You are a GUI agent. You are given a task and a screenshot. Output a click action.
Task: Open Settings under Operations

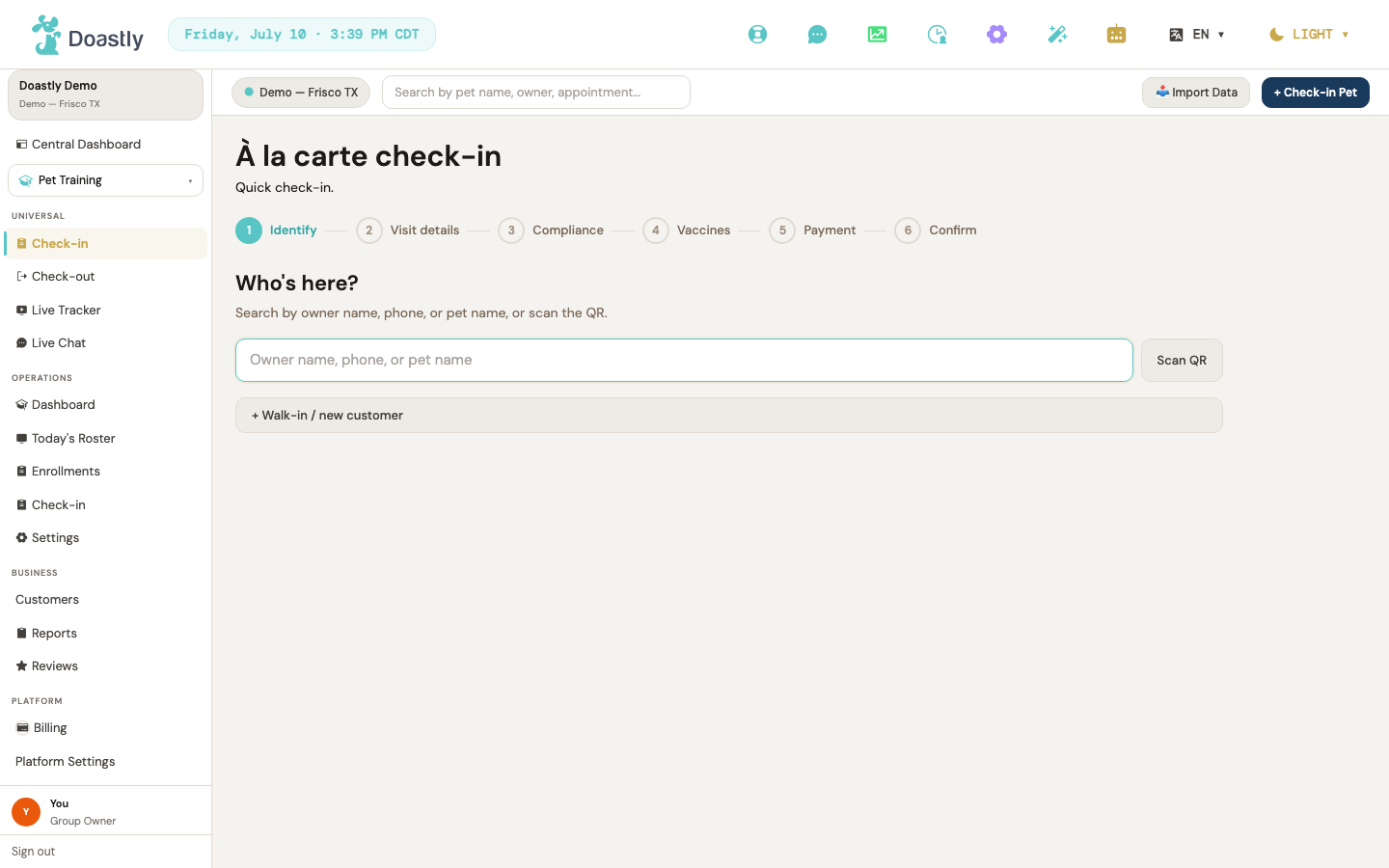point(106,537)
